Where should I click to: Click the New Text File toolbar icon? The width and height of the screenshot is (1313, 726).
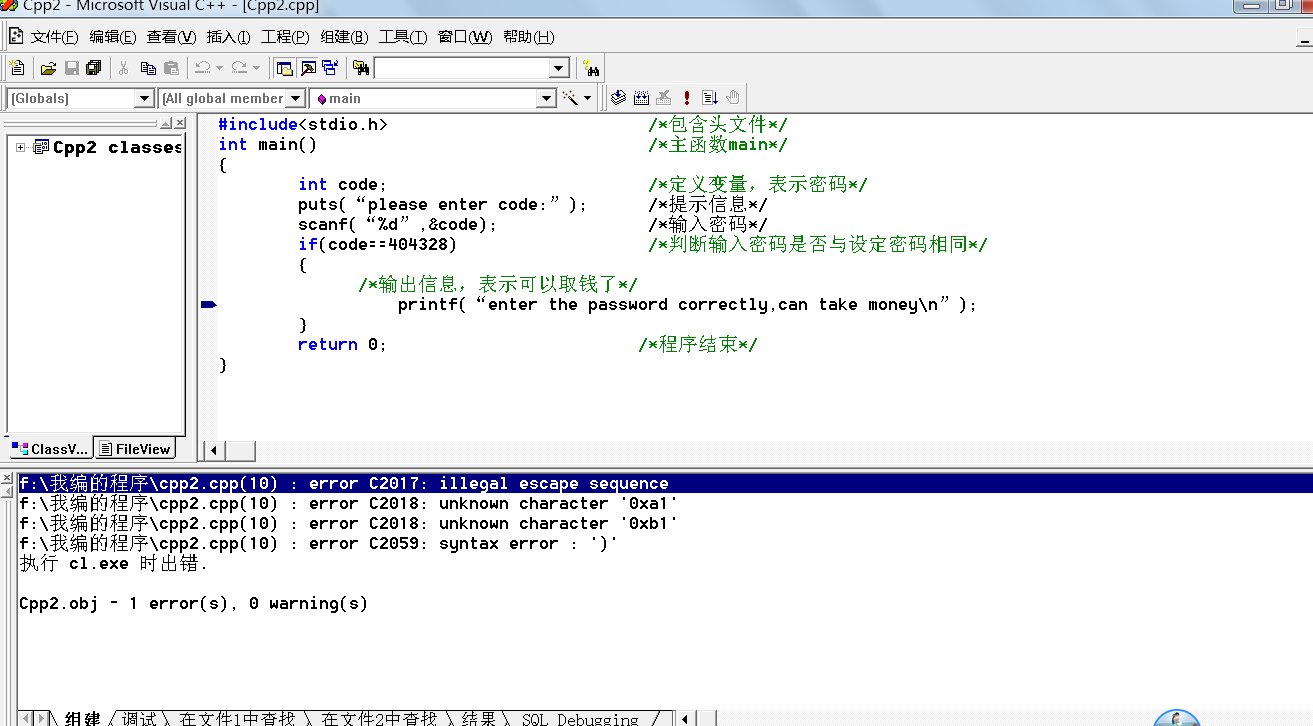click(17, 68)
